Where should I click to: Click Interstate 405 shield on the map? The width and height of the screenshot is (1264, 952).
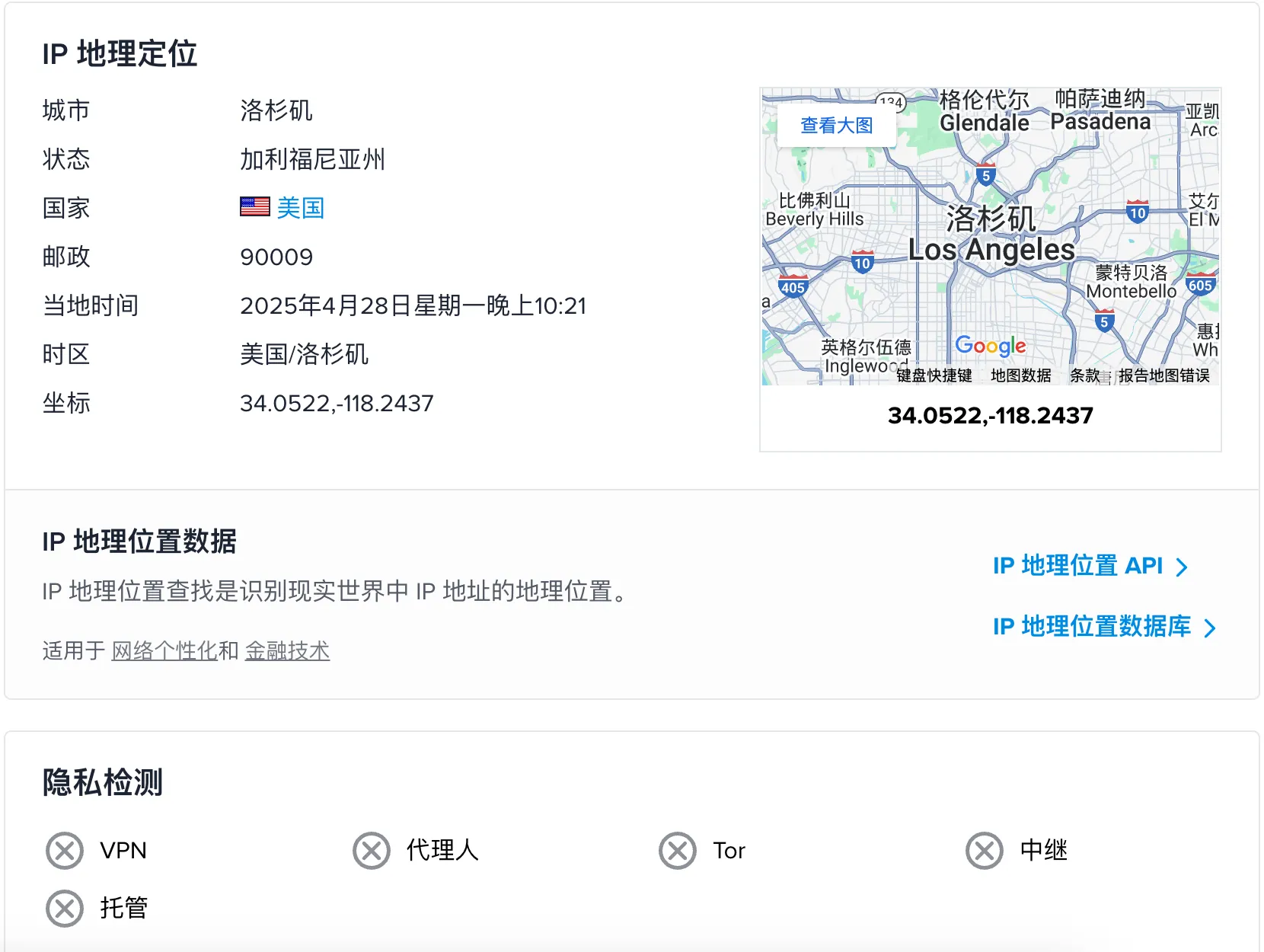pos(793,287)
